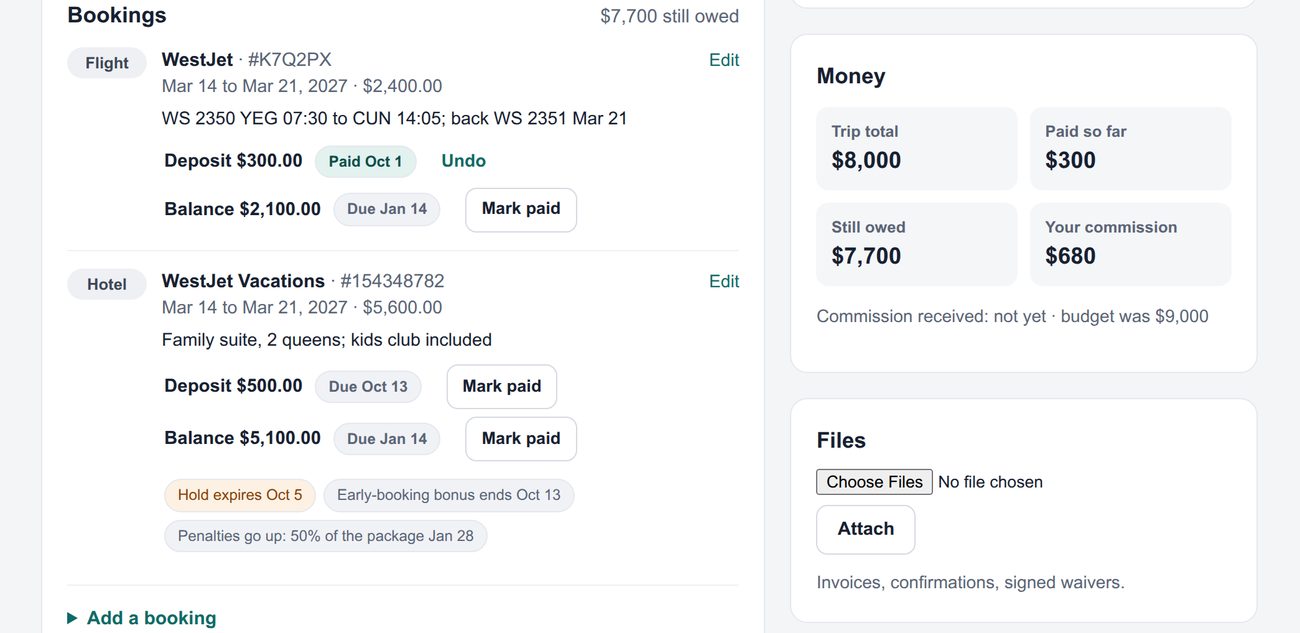This screenshot has width=1300, height=633.
Task: Undo the flight deposit paid status
Action: click(464, 161)
